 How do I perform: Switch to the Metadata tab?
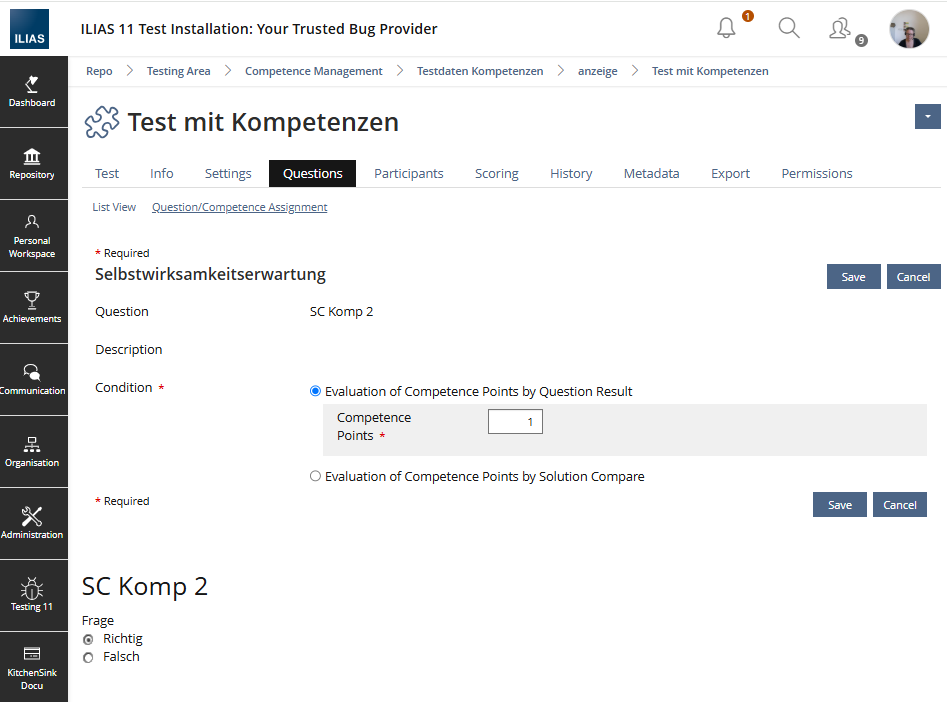click(x=651, y=173)
